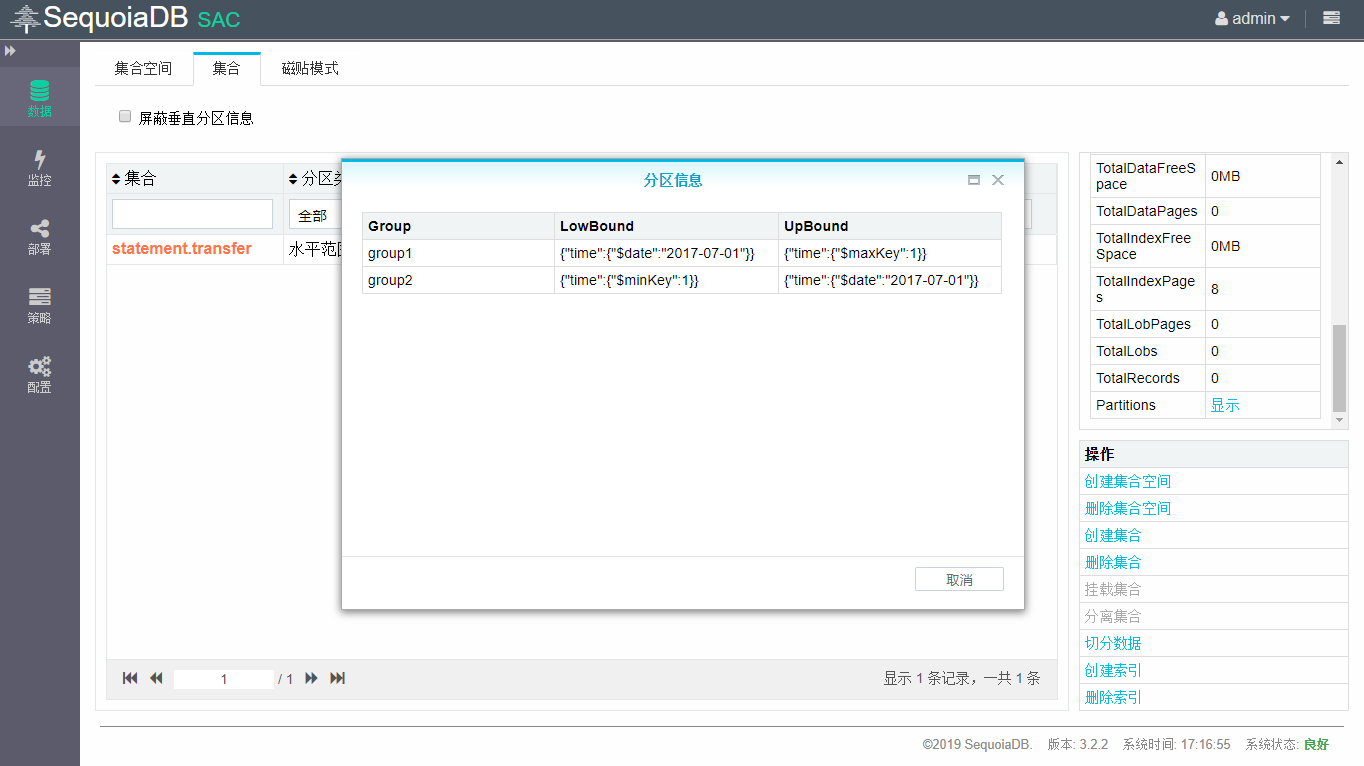This screenshot has width=1364, height=766.
Task: Select the TotalRecords property row
Action: point(1205,378)
